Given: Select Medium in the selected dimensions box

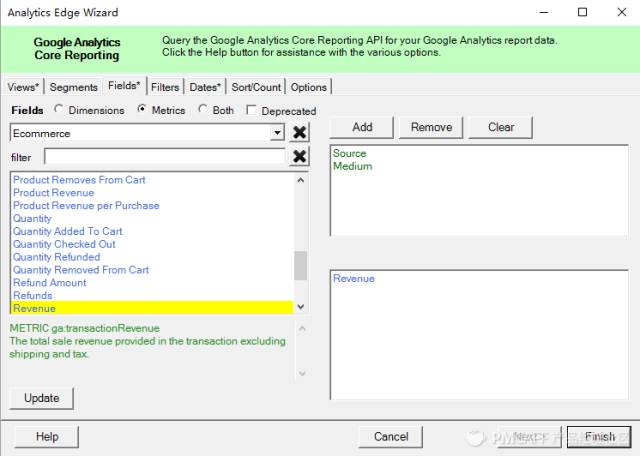Looking at the screenshot, I should point(353,167).
